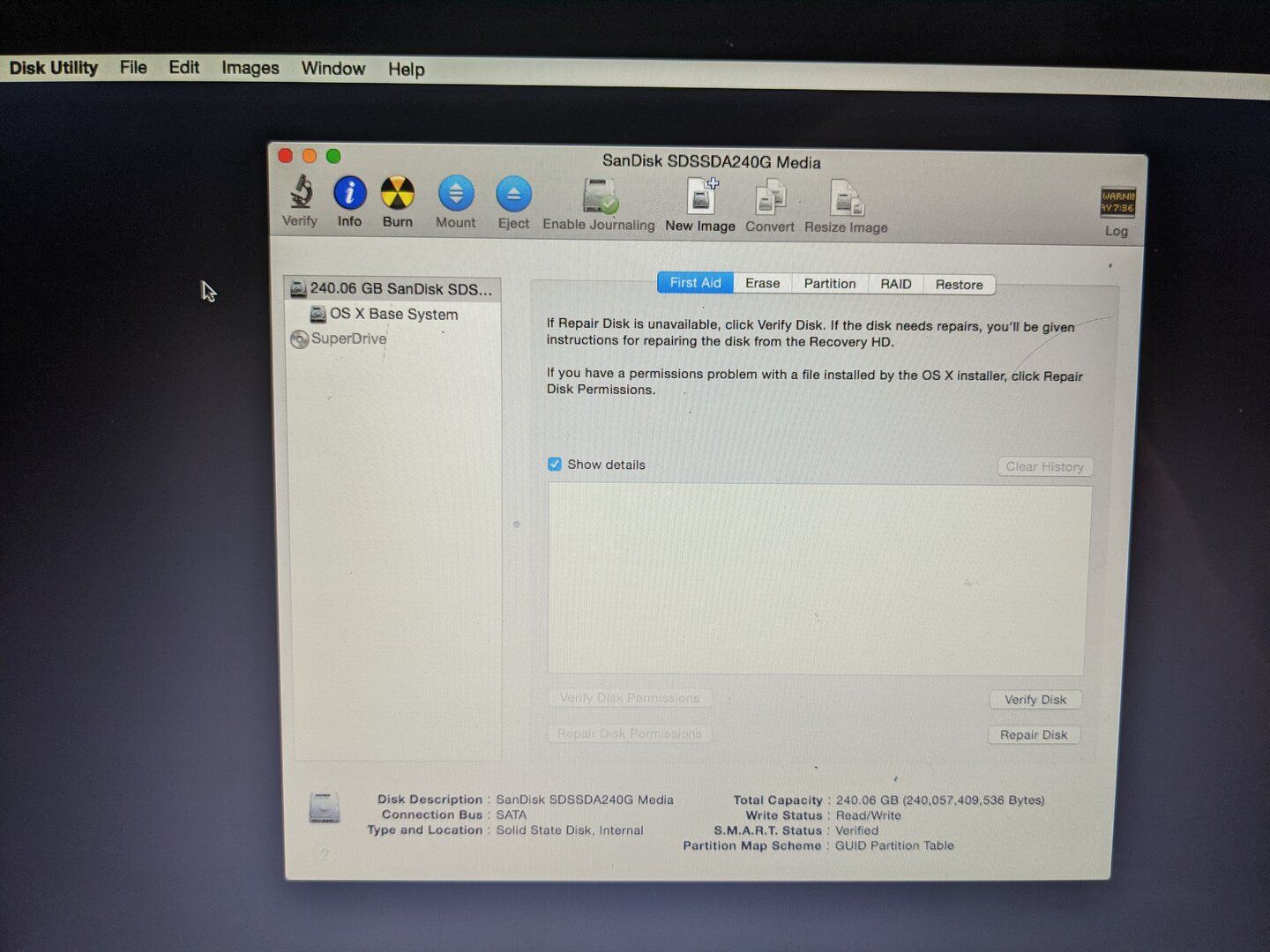Click the Enable Journaling icon
The height and width of the screenshot is (952, 1270).
[x=599, y=196]
